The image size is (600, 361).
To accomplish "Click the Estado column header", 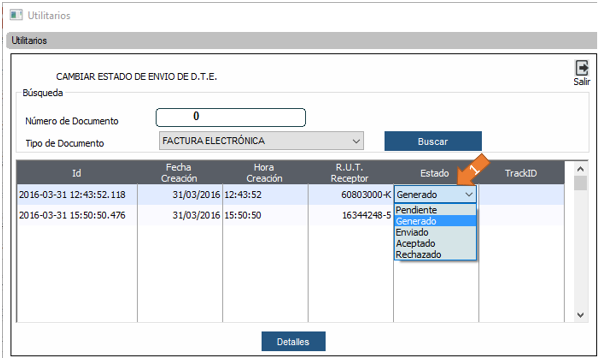I will 435,173.
